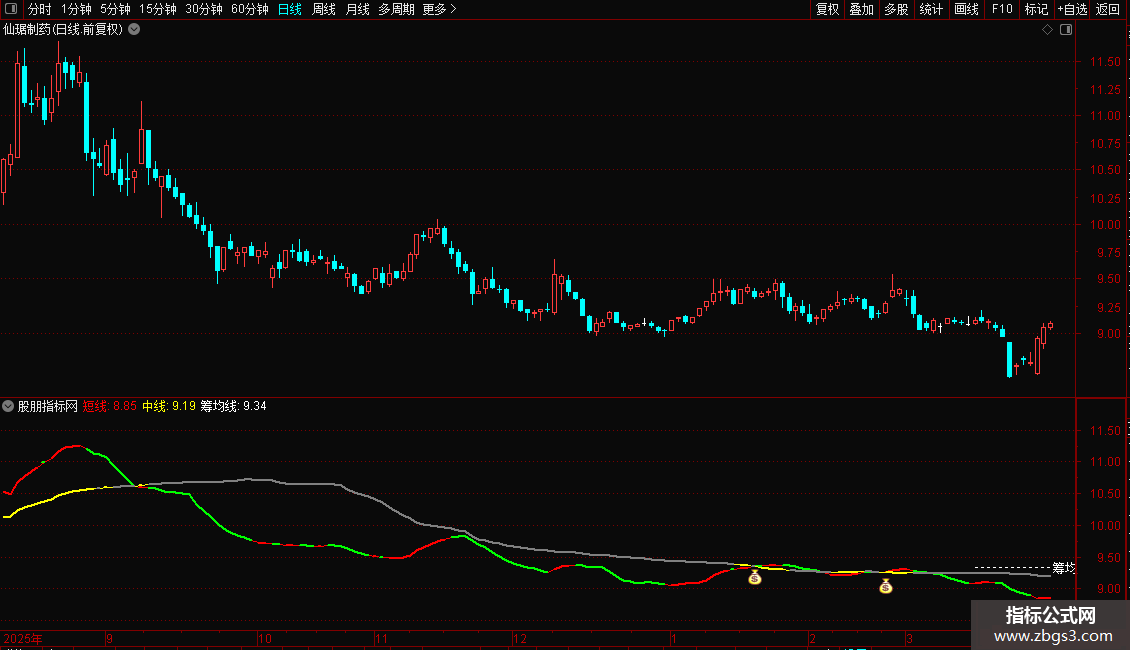Screen dimensions: 1130x650
Task: Click the month 10 axis marker
Action: pyautogui.click(x=264, y=638)
